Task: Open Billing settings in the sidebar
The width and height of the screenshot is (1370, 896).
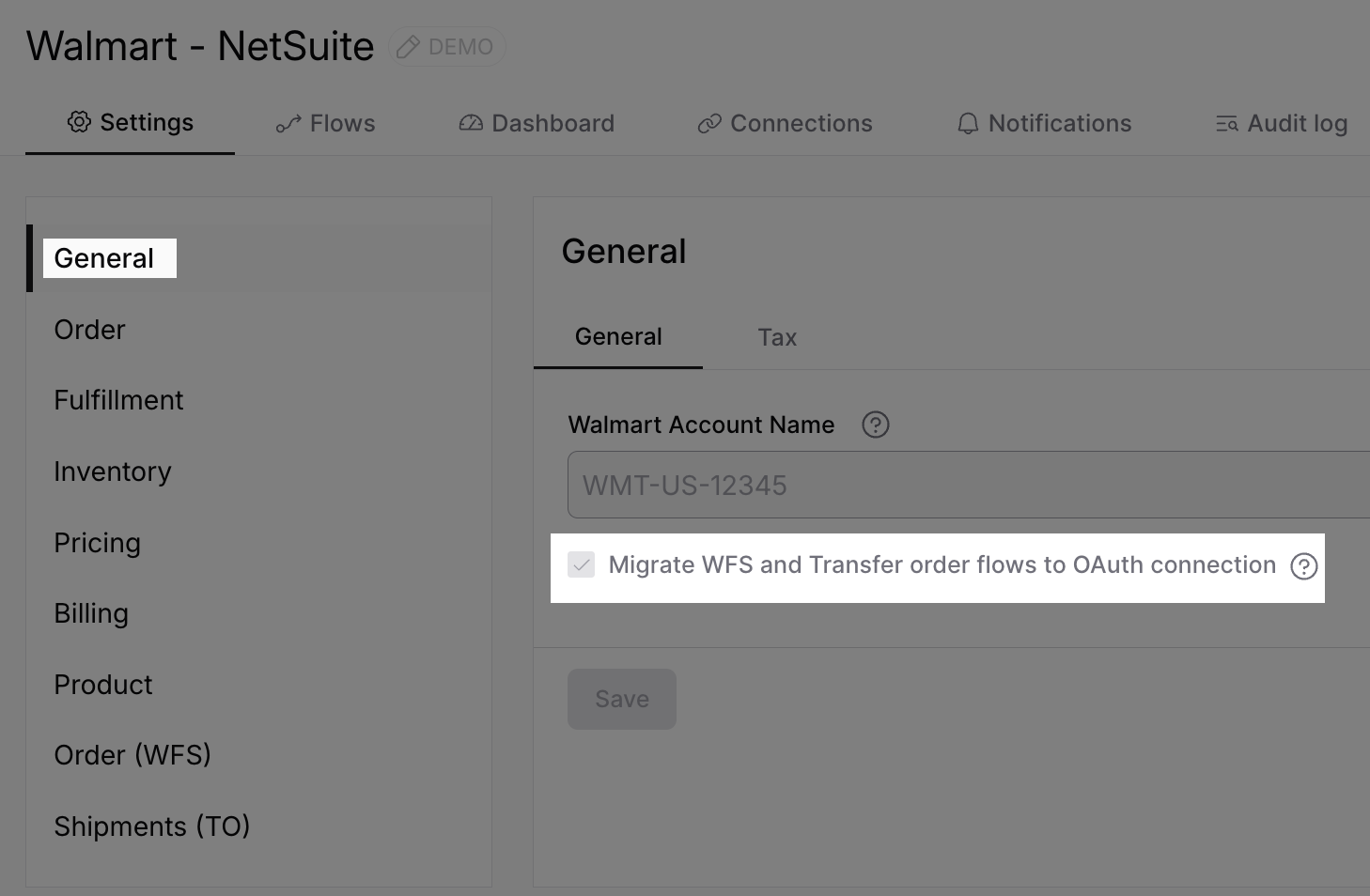Action: tap(259, 613)
